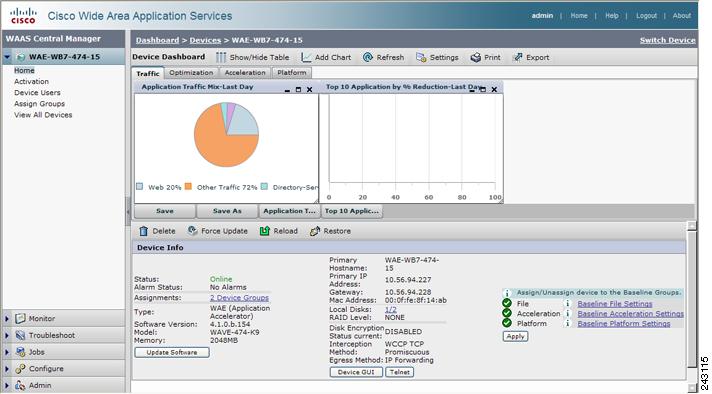The width and height of the screenshot is (712, 394).
Task: Click the Device GUI button
Action: [356, 372]
